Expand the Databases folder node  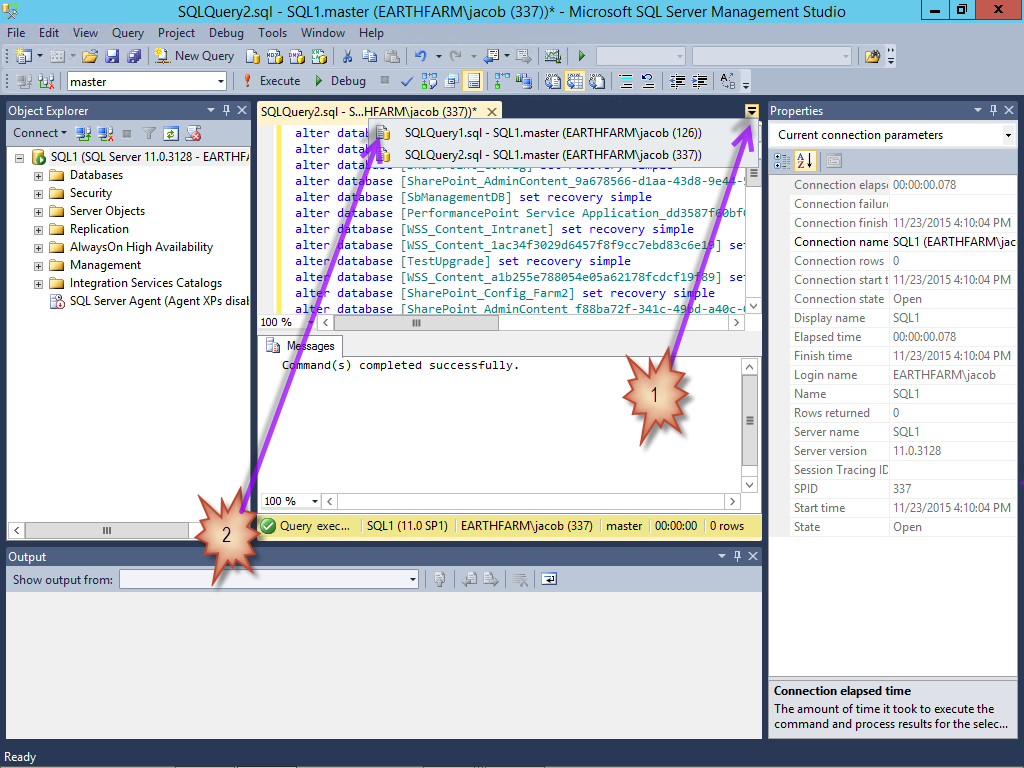(x=39, y=176)
